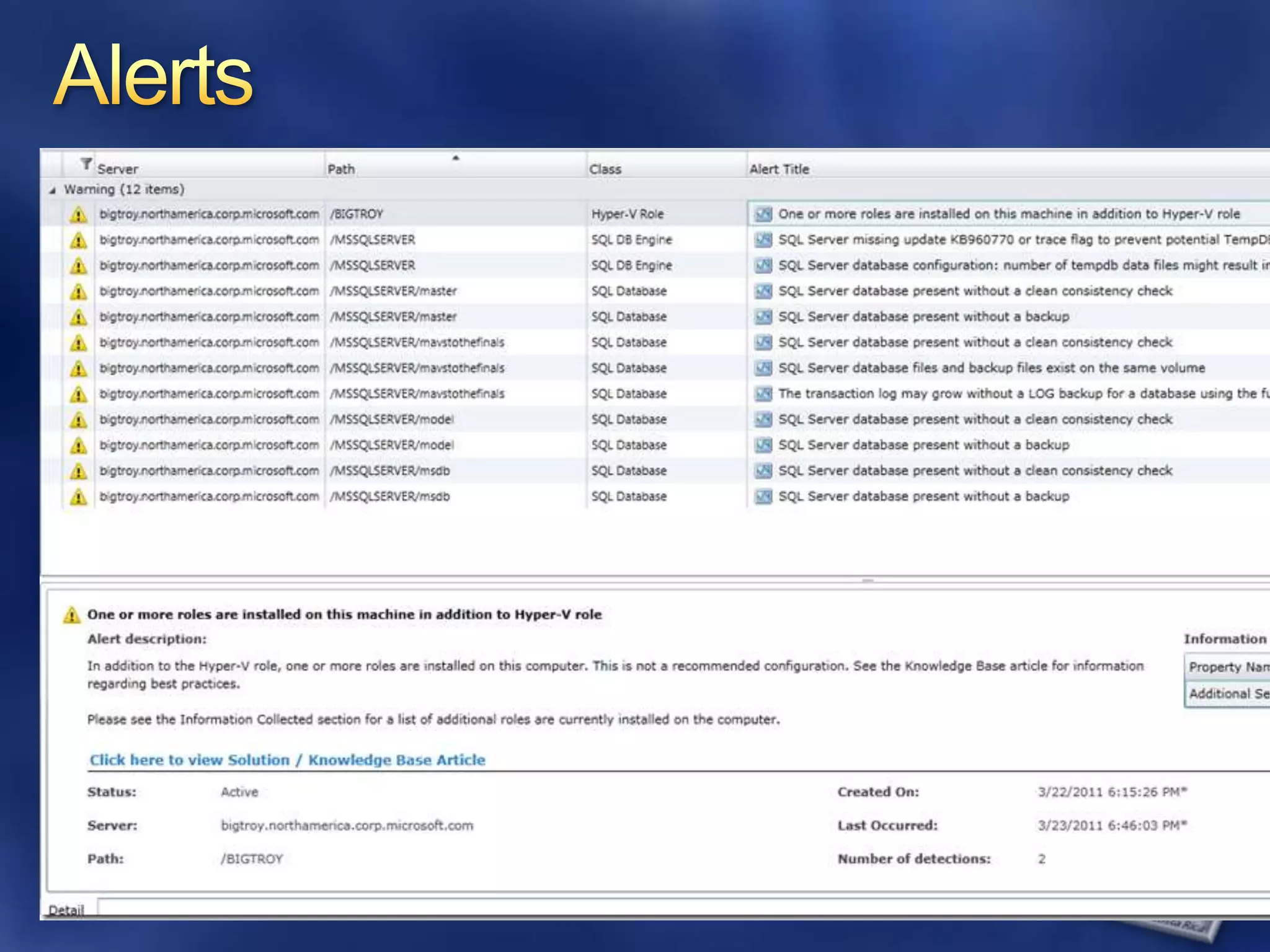Select /MSSQLSERVER/mavstothefinals path on same volume row
This screenshot has width=1270, height=952.
click(x=417, y=368)
